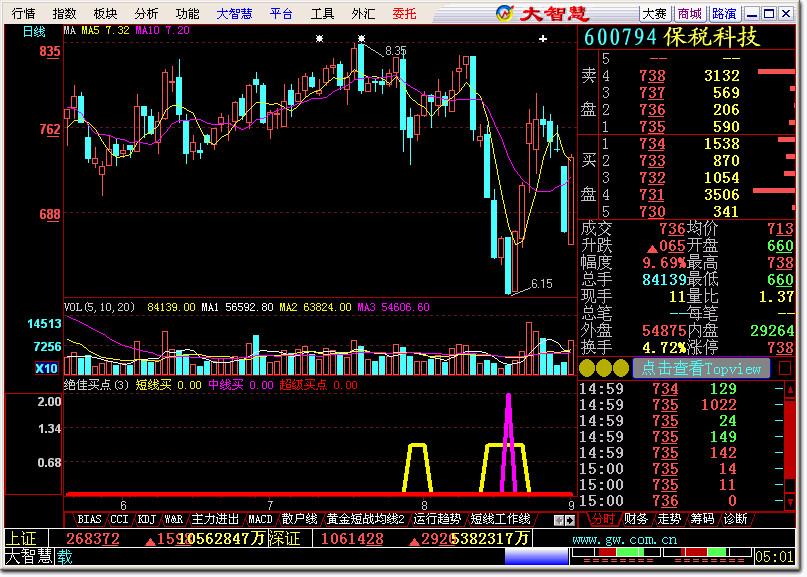Switch to the 散户线 indicator tab
Screen dimensions: 807x577
click(x=299, y=519)
